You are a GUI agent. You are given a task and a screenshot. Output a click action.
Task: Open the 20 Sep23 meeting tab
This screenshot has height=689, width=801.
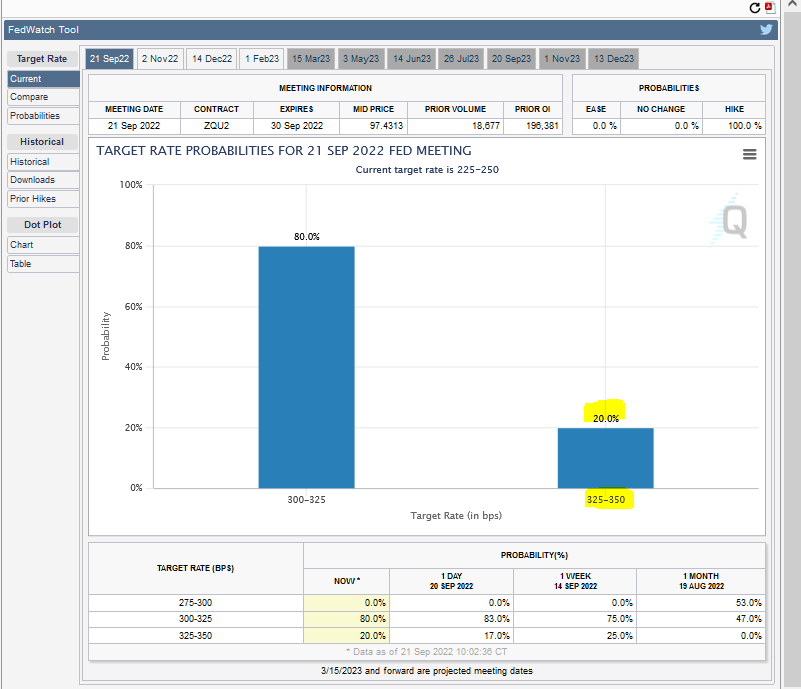511,59
